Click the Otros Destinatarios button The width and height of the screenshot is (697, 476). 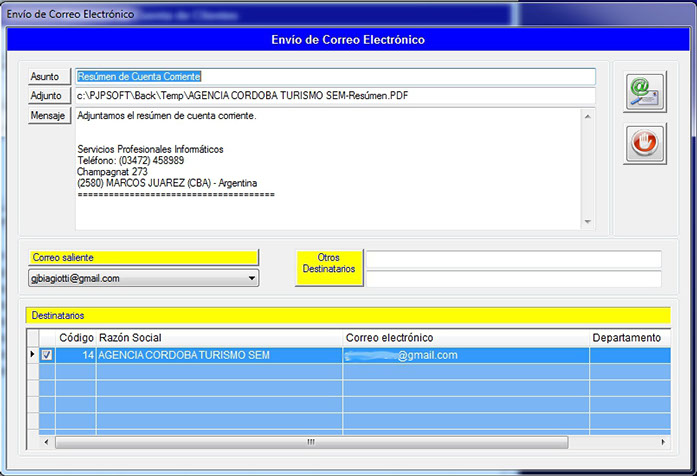point(329,268)
